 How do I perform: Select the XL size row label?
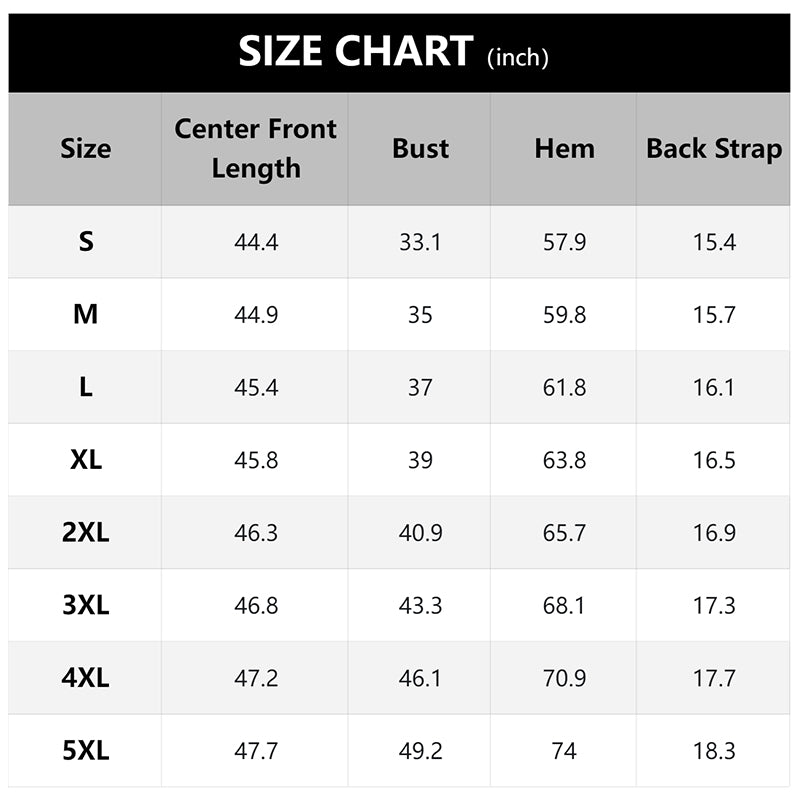(86, 460)
